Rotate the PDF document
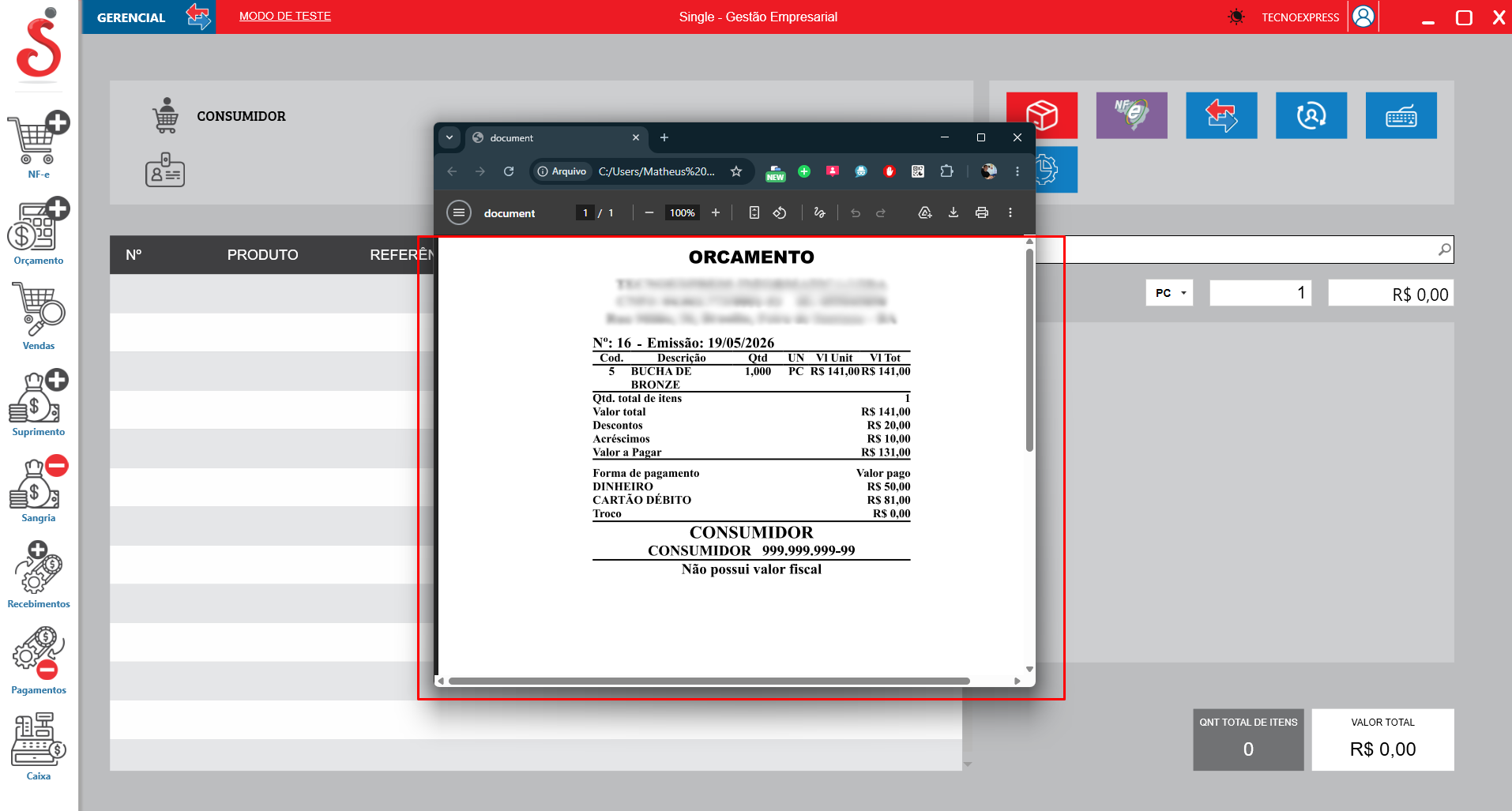The width and height of the screenshot is (1512, 811). pyautogui.click(x=780, y=212)
